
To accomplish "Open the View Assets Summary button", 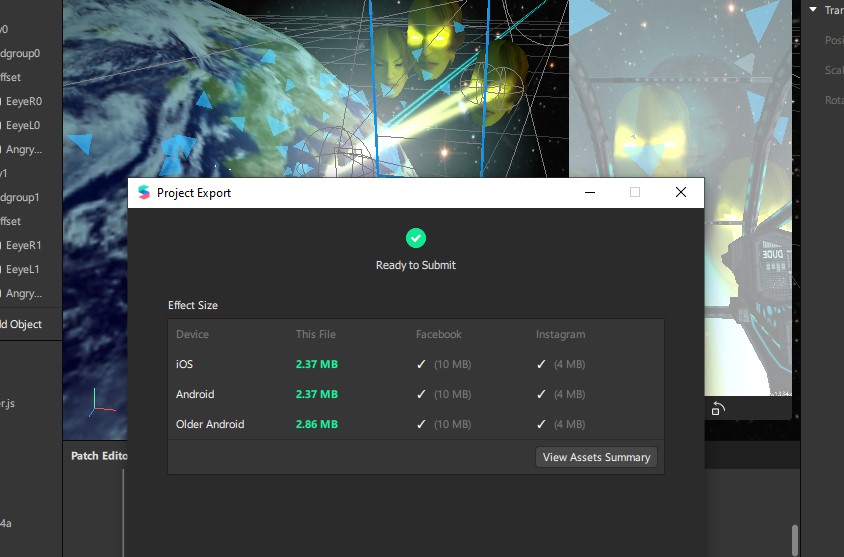I will pos(596,457).
